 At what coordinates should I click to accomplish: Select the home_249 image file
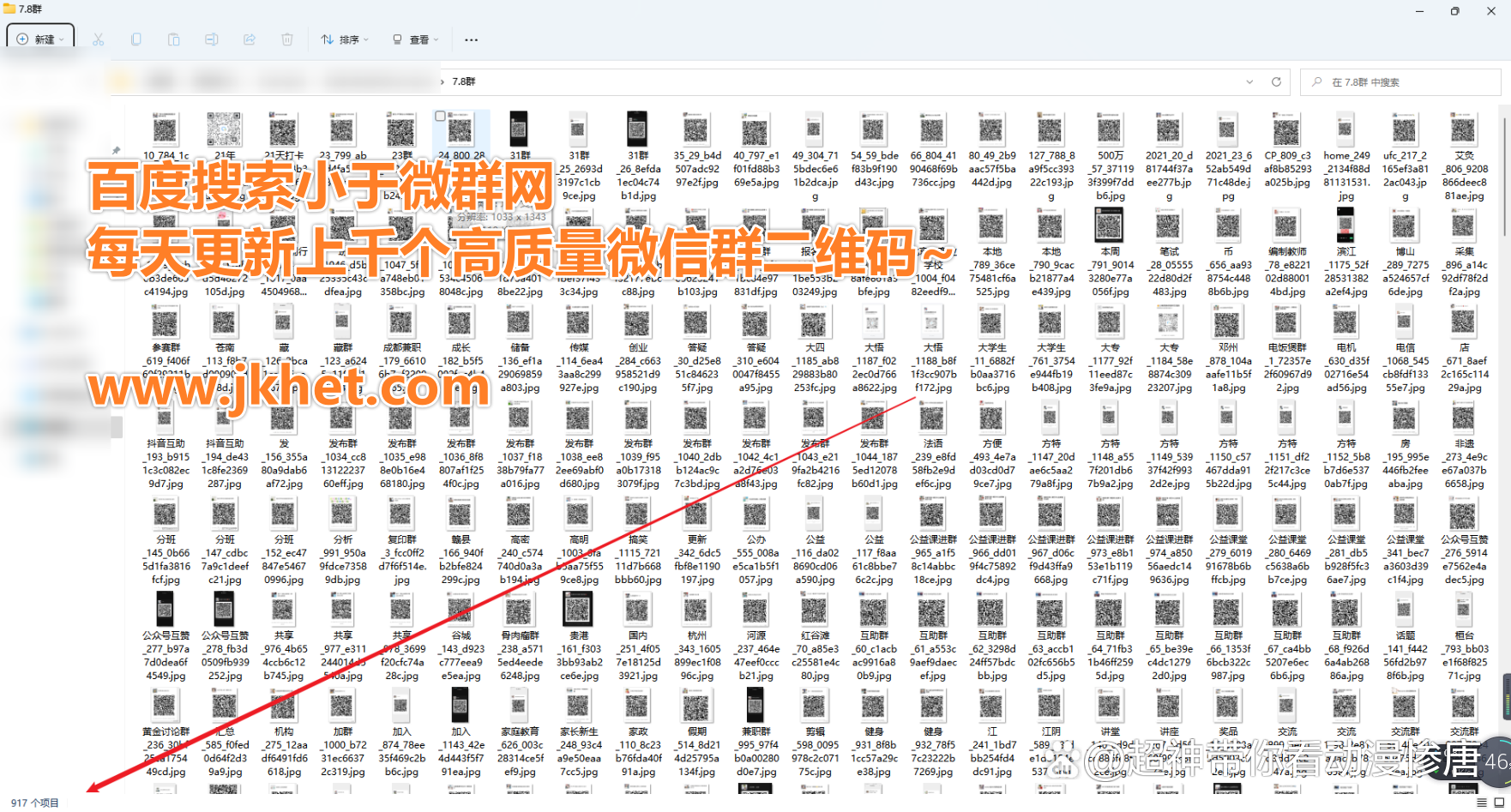[x=1346, y=154]
